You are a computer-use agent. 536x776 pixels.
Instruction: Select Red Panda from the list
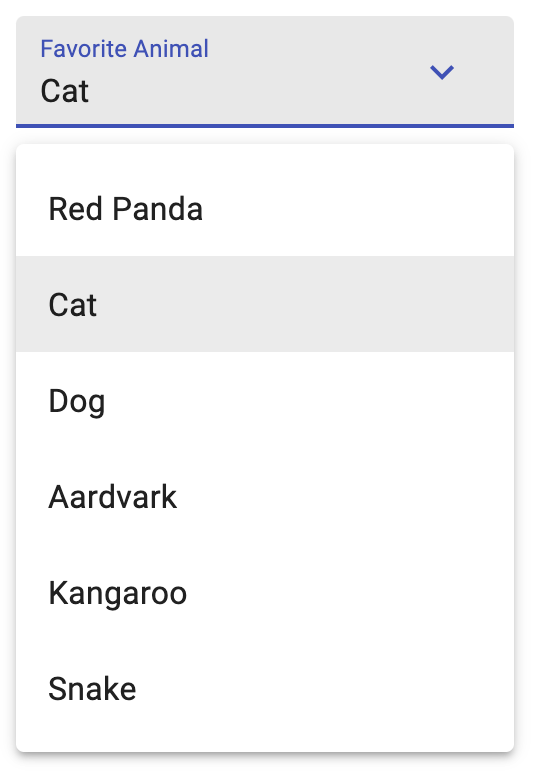pos(265,208)
